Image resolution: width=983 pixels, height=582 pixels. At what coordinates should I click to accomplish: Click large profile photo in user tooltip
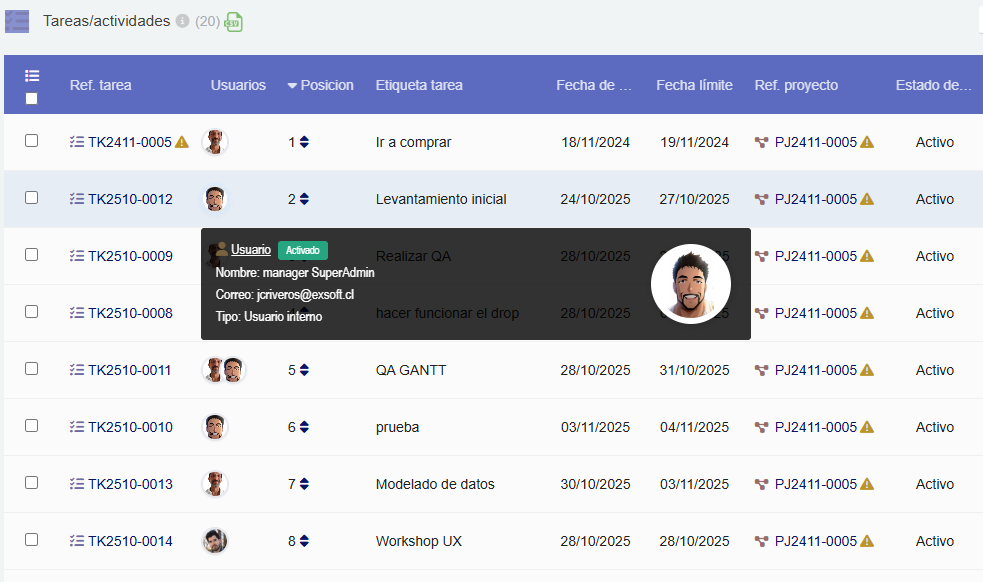pos(691,284)
